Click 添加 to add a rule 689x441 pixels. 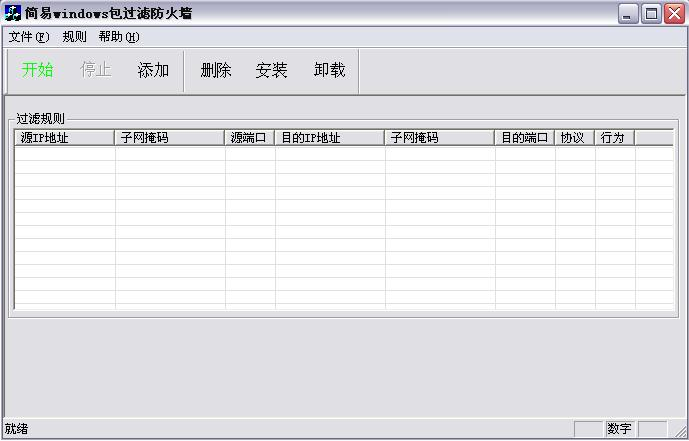pos(153,70)
